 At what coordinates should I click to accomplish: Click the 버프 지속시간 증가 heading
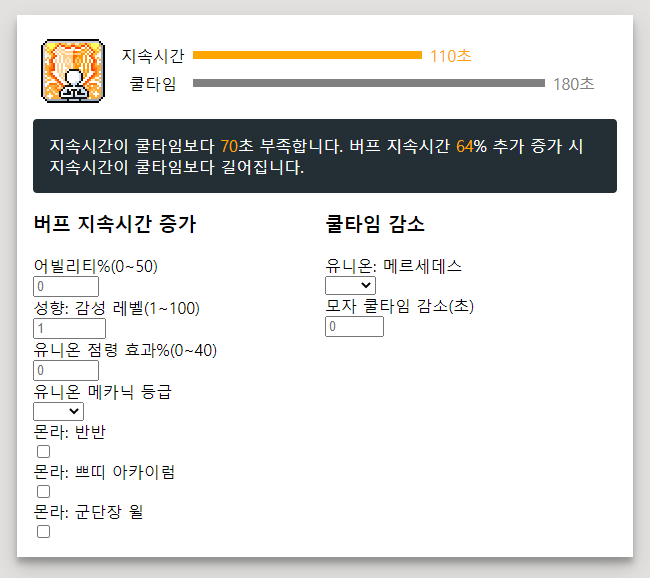[x=114, y=224]
